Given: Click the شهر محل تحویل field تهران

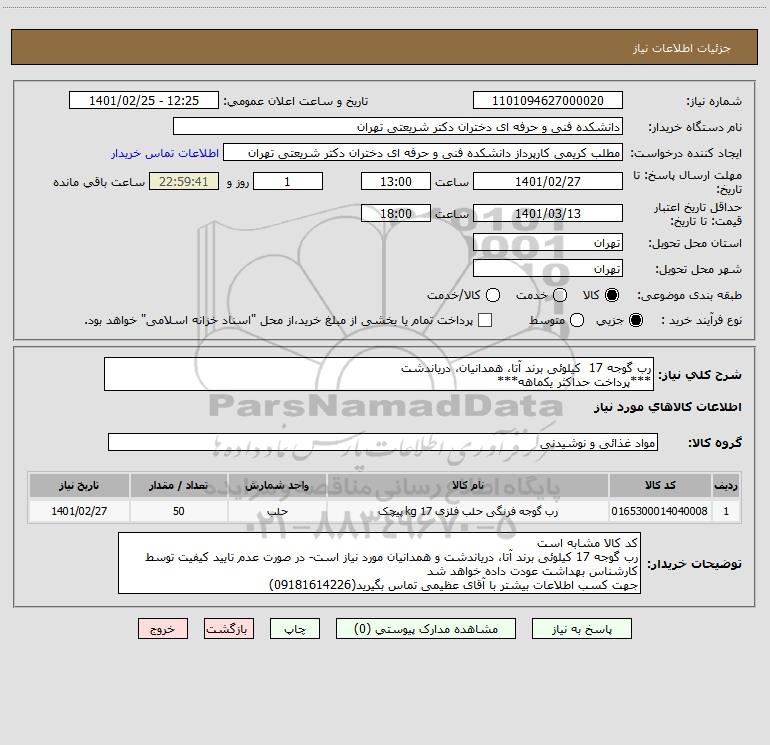Looking at the screenshot, I should click(548, 269).
